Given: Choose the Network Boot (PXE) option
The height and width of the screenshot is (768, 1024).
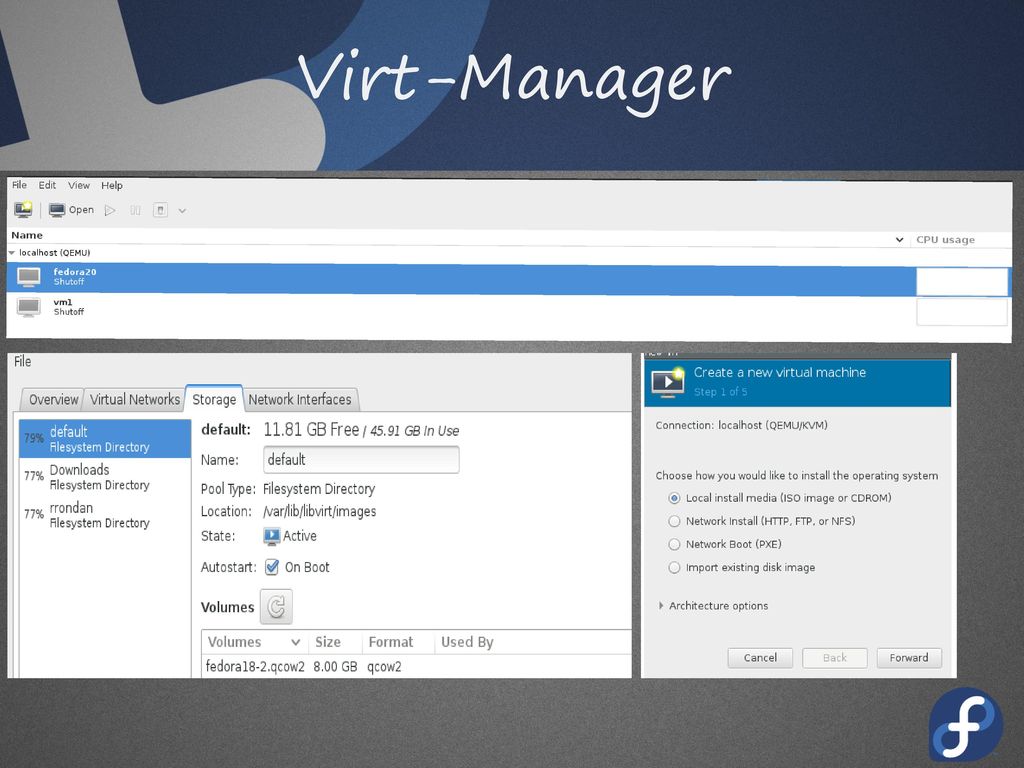Looking at the screenshot, I should click(675, 544).
